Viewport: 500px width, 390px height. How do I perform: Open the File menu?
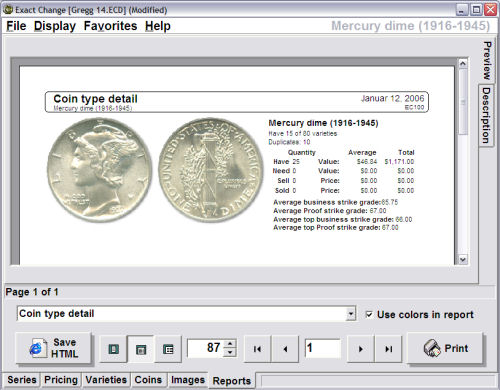(16, 26)
